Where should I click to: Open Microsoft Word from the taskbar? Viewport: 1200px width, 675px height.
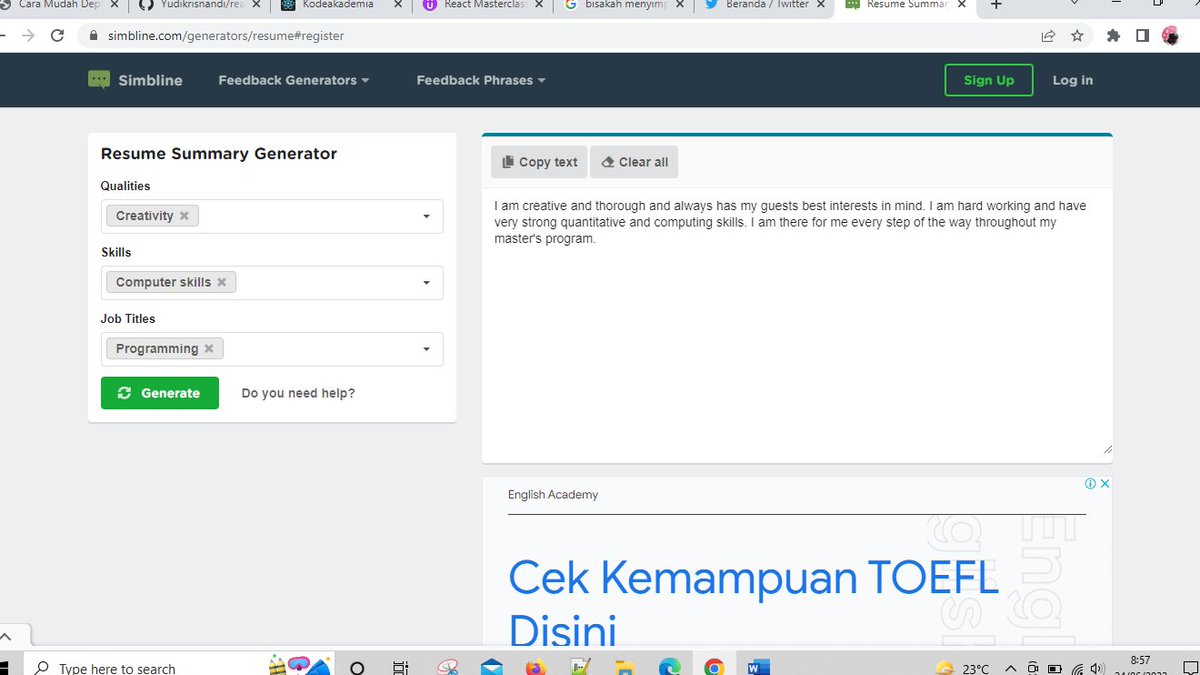pyautogui.click(x=758, y=667)
